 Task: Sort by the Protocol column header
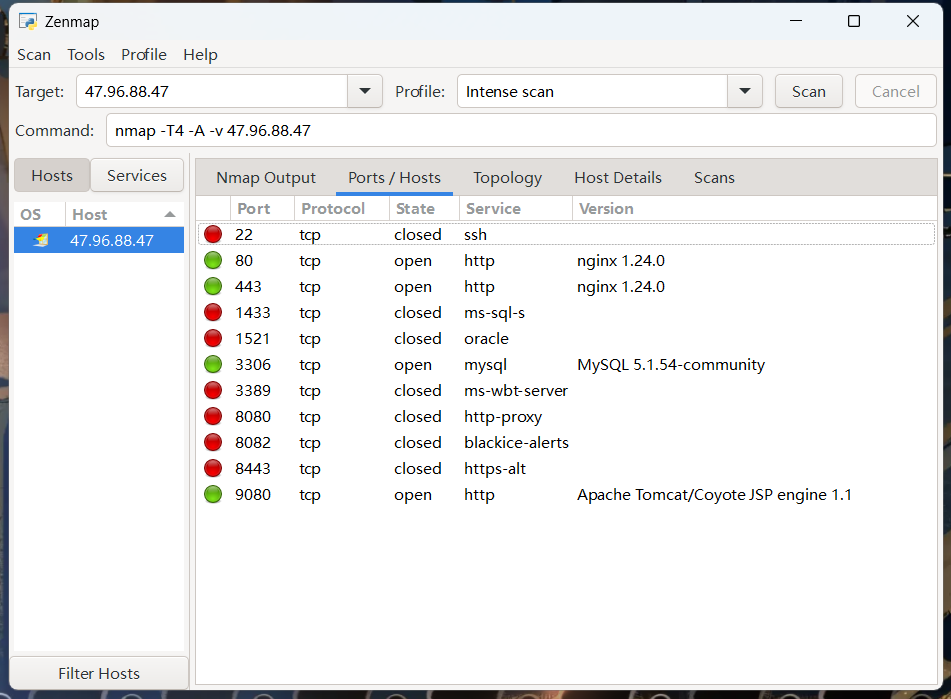341,209
